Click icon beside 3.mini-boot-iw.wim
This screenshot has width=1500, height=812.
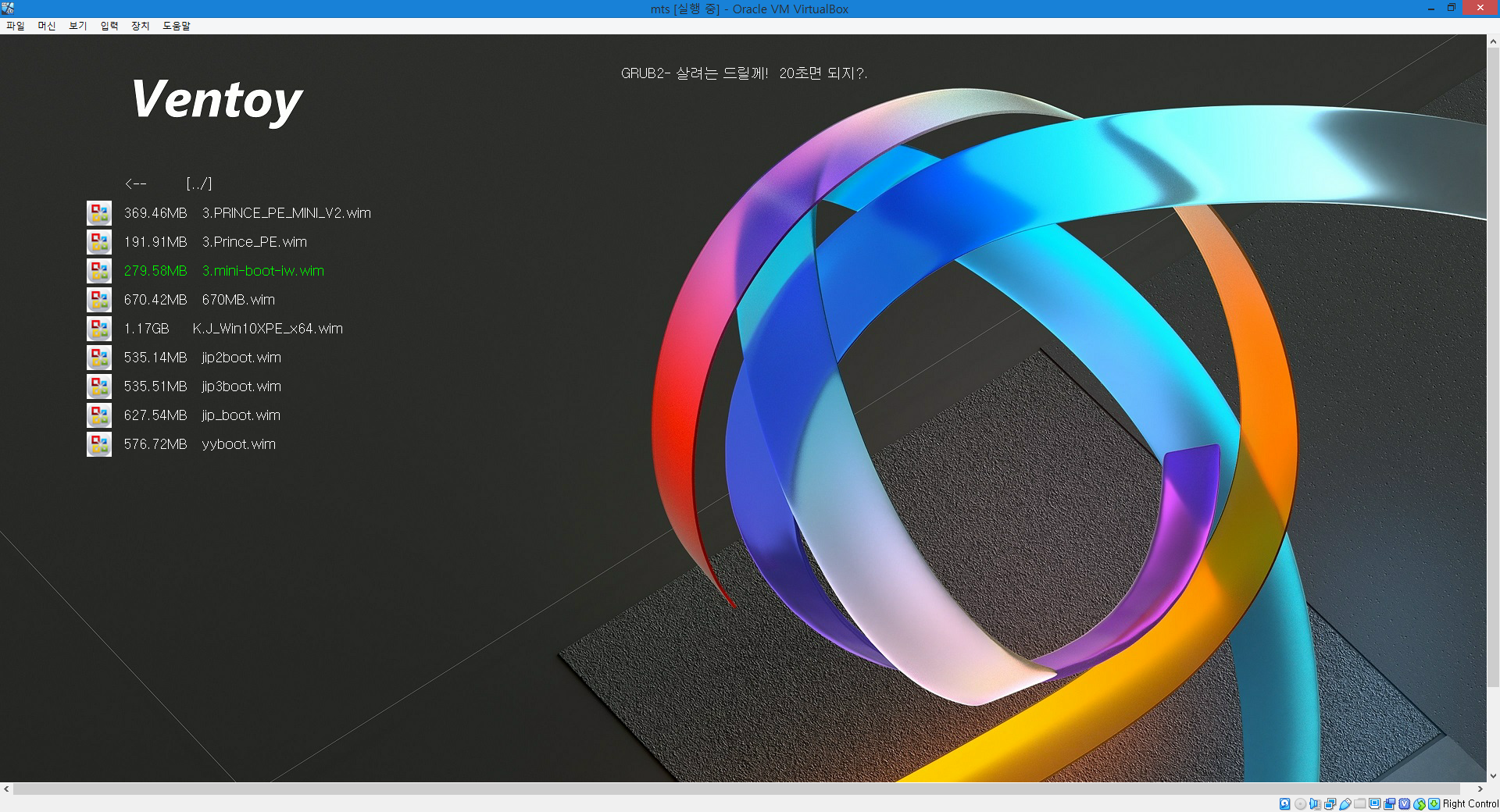click(99, 271)
